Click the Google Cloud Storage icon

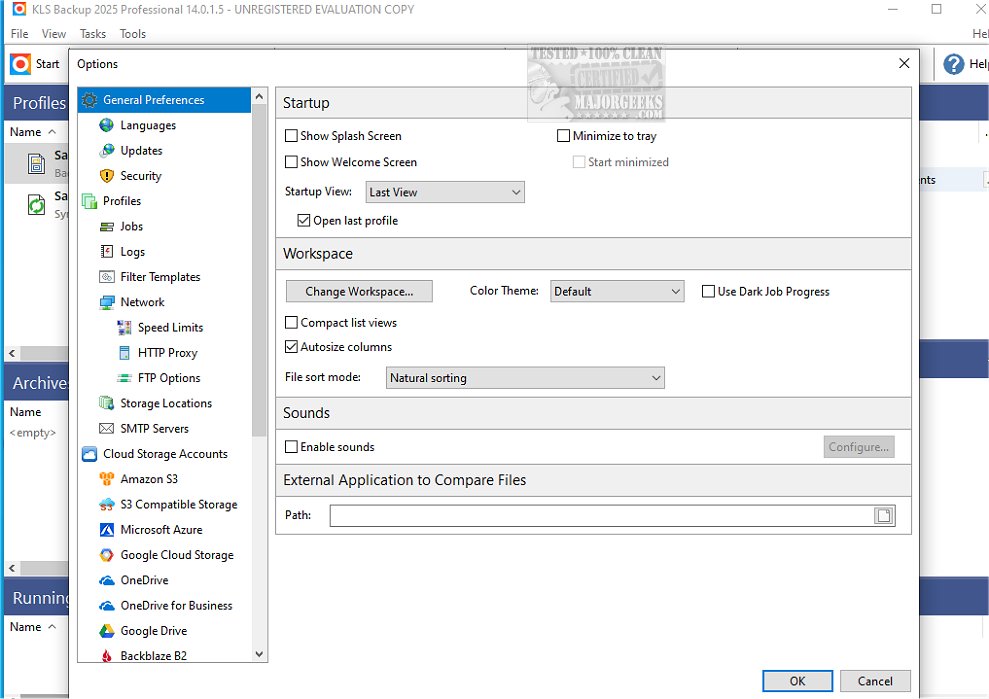(x=107, y=555)
